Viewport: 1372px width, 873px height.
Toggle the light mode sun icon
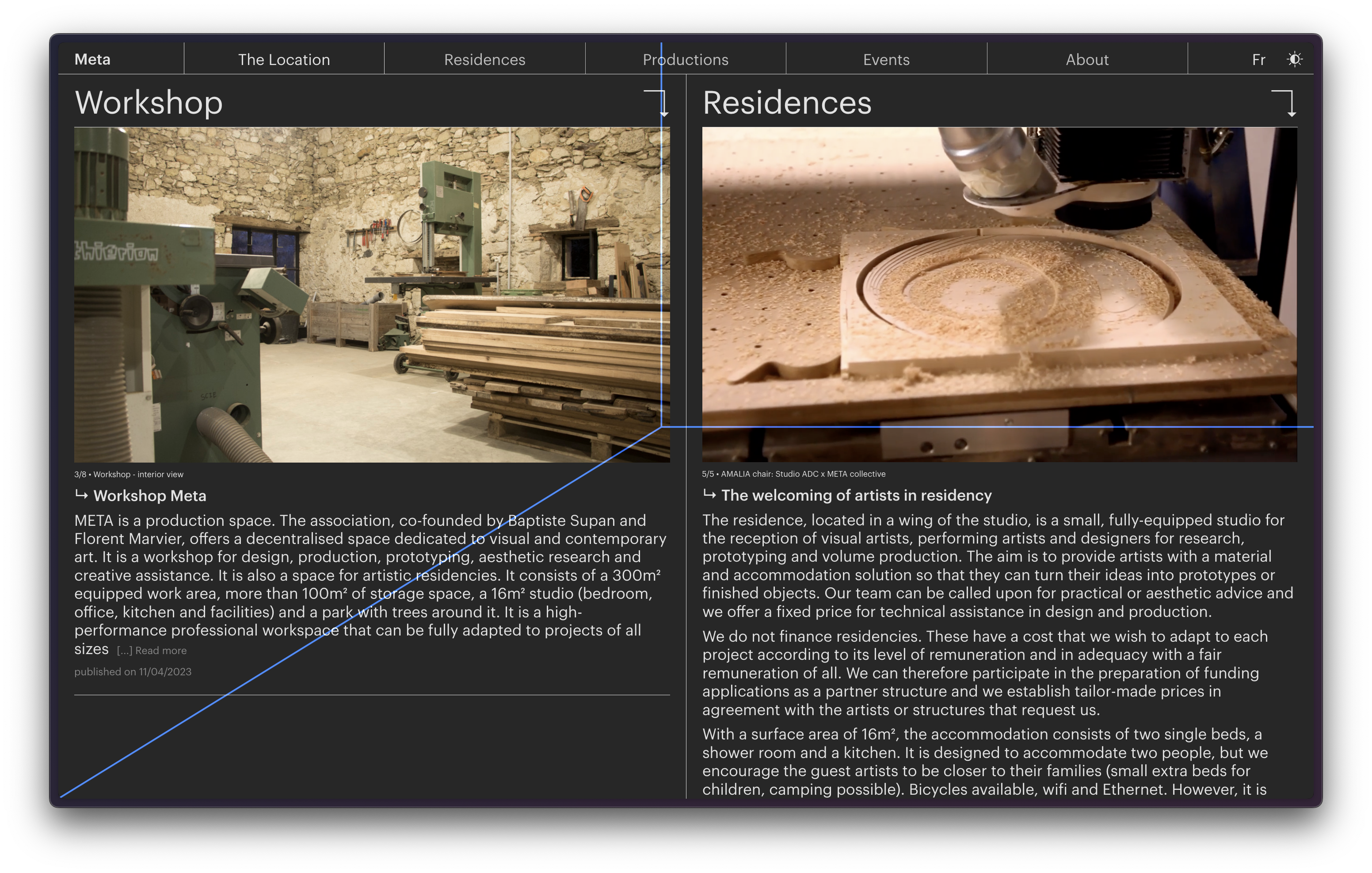click(1295, 58)
